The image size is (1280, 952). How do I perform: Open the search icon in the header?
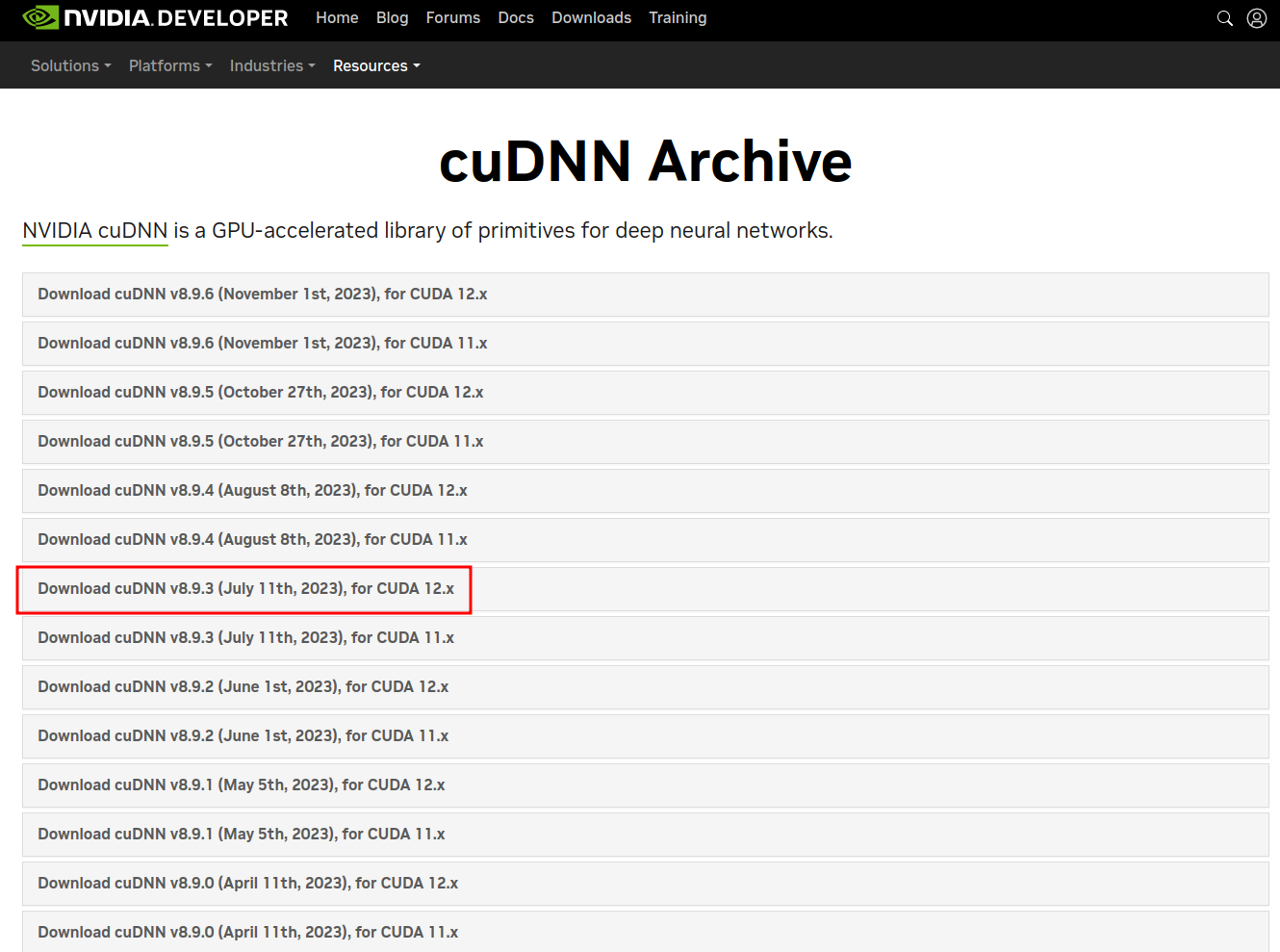[x=1224, y=17]
